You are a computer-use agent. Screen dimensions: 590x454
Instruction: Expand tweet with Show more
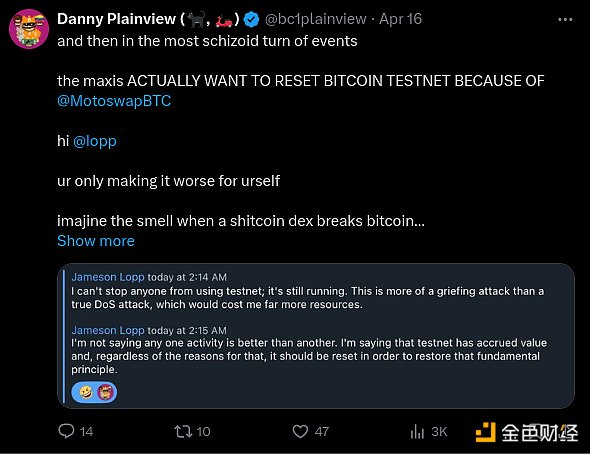pos(96,241)
